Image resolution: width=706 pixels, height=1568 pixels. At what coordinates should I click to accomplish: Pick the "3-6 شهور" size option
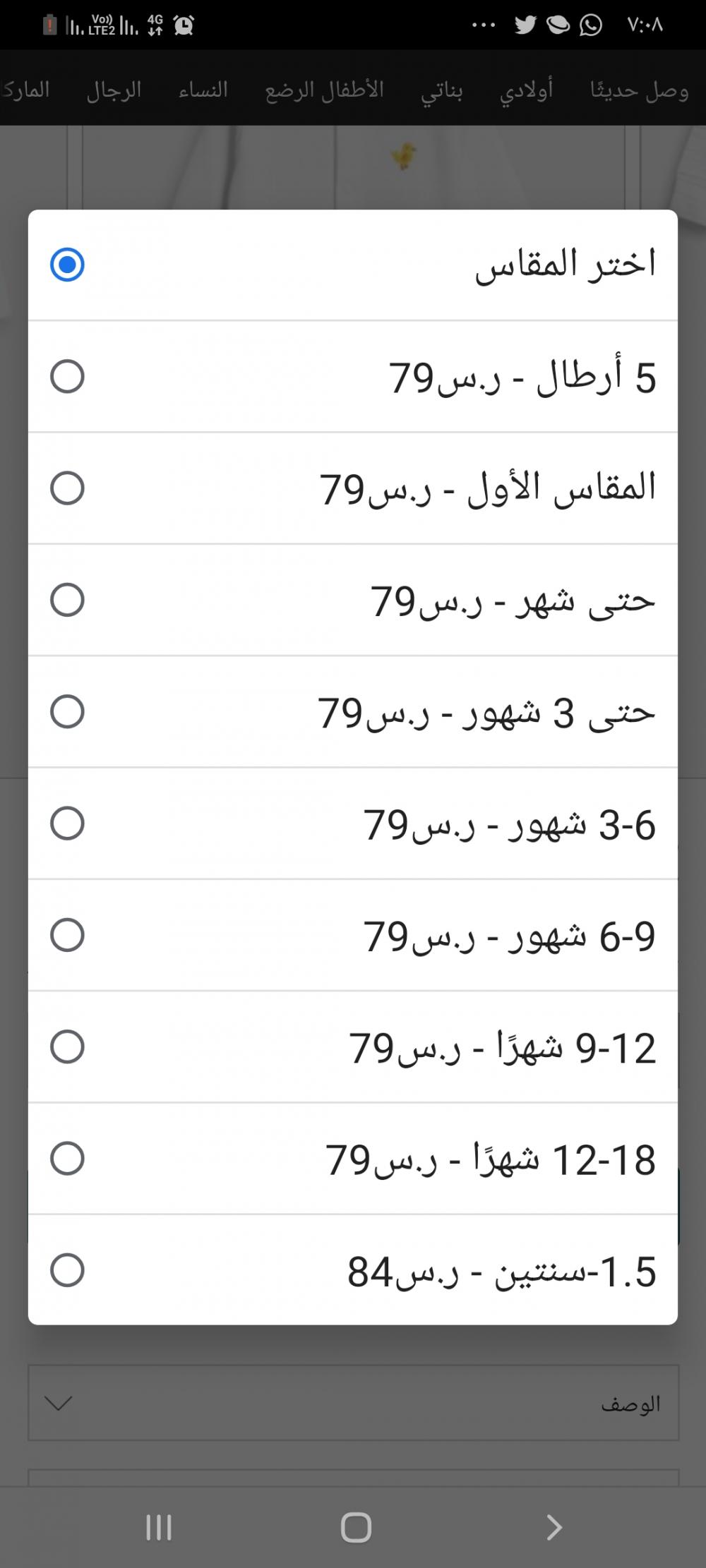point(67,824)
